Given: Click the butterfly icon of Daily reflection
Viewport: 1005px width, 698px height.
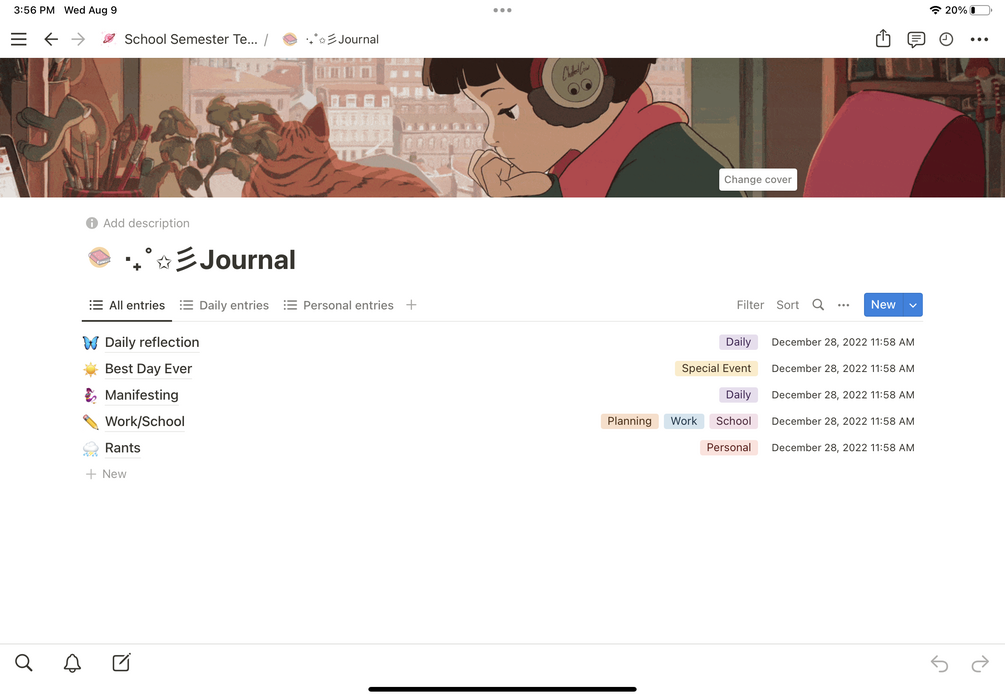Looking at the screenshot, I should pos(90,342).
